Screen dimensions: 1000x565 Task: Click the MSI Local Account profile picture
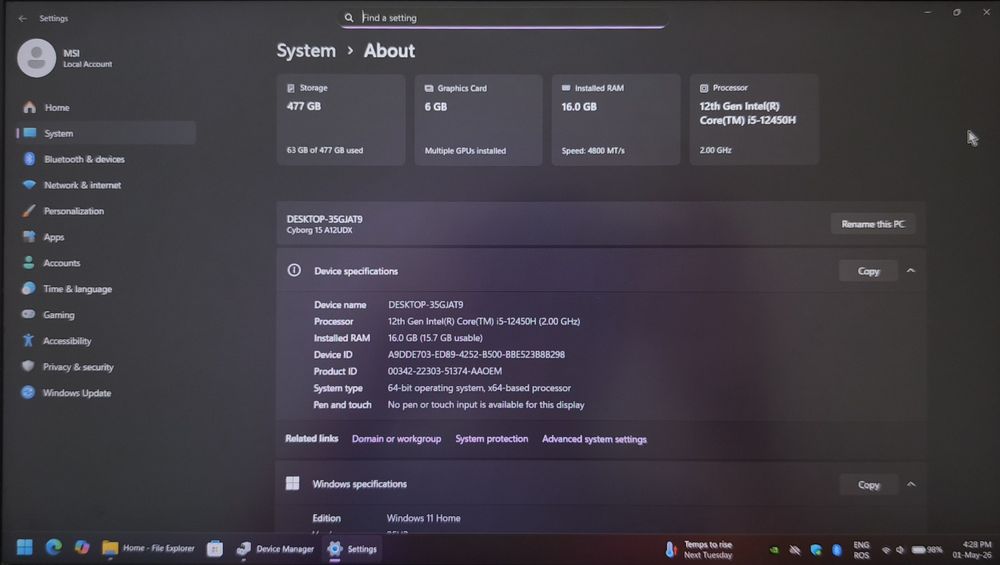(x=36, y=58)
